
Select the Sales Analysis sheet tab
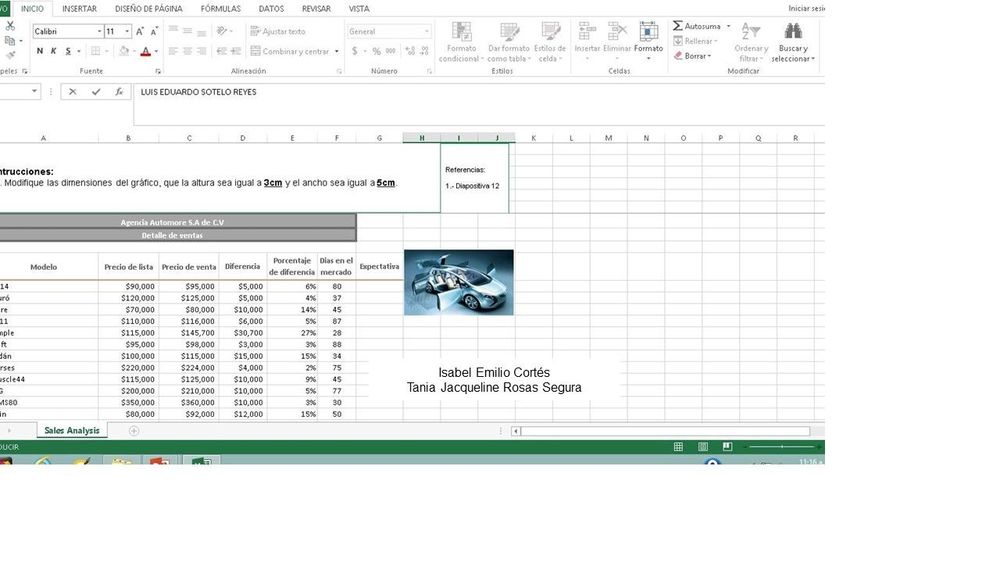tap(71, 431)
